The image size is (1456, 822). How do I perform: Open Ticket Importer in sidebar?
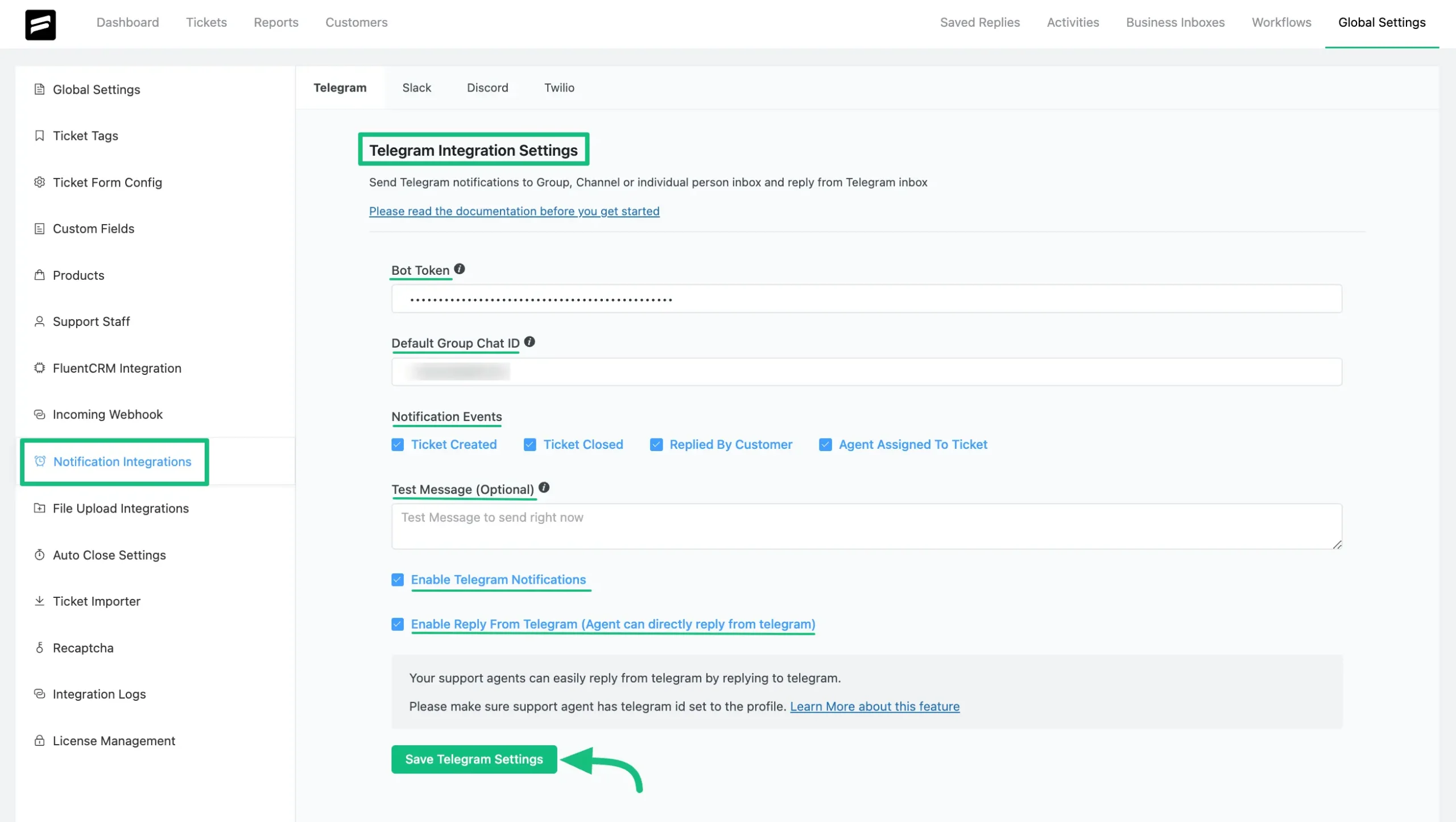pyautogui.click(x=97, y=601)
